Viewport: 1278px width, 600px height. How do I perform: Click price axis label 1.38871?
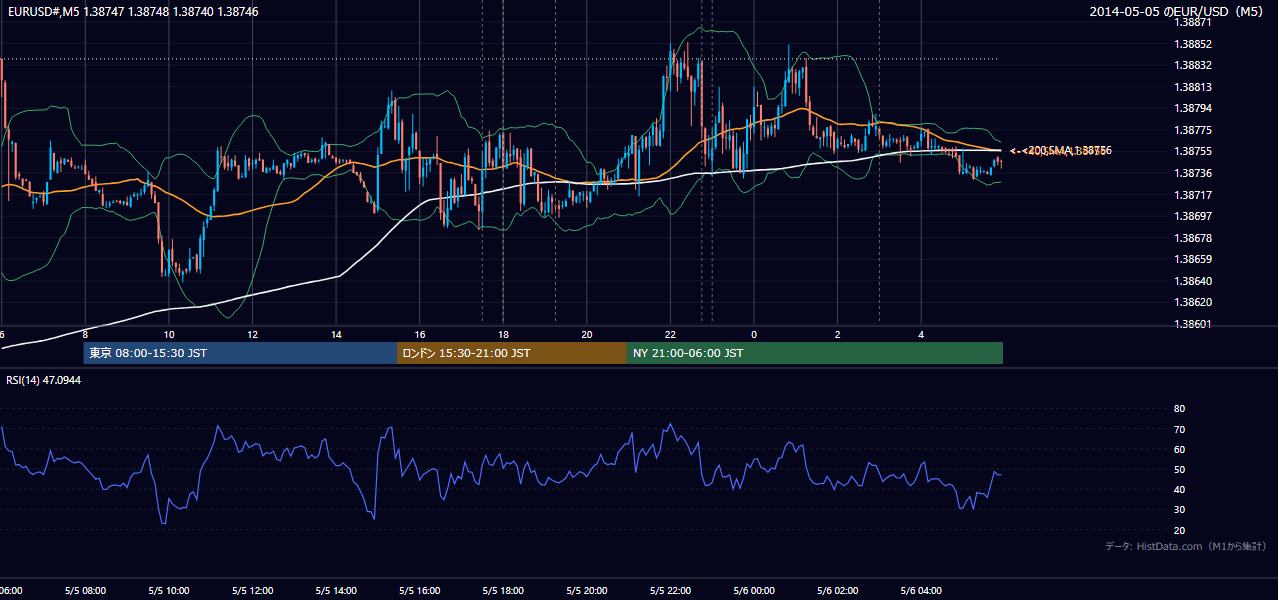tap(1192, 22)
